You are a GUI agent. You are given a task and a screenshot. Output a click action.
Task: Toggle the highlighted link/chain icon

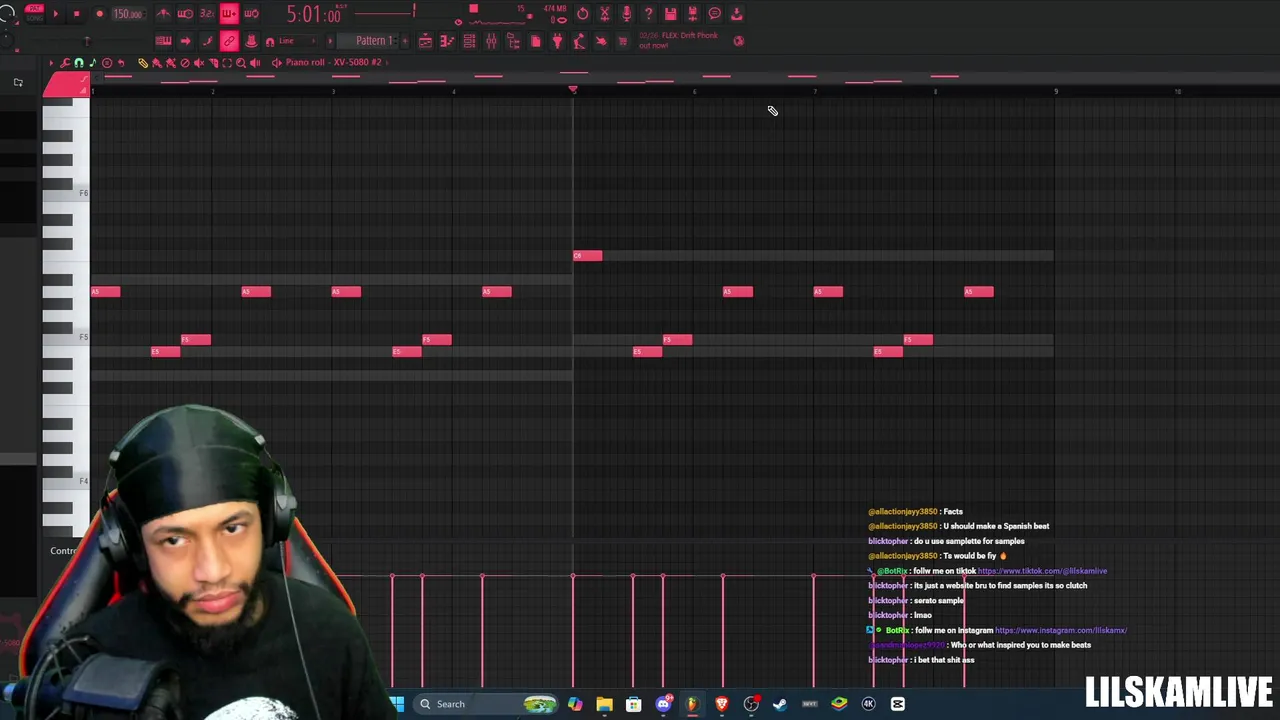click(x=230, y=41)
